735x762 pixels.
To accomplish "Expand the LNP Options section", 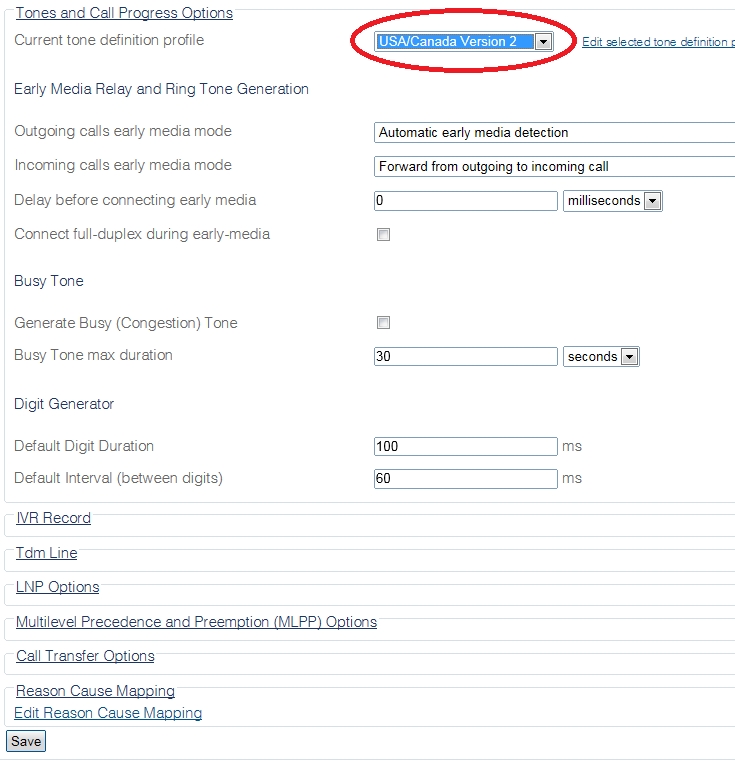I will tap(57, 587).
